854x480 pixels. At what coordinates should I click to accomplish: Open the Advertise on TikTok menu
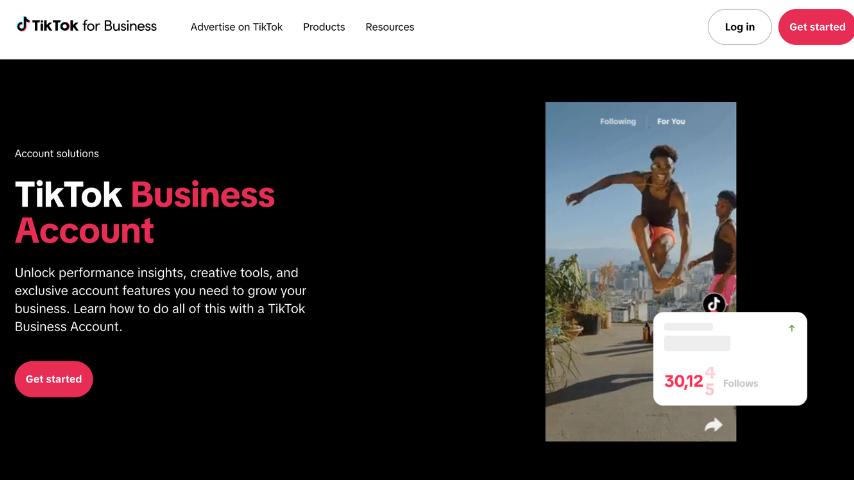coord(236,27)
